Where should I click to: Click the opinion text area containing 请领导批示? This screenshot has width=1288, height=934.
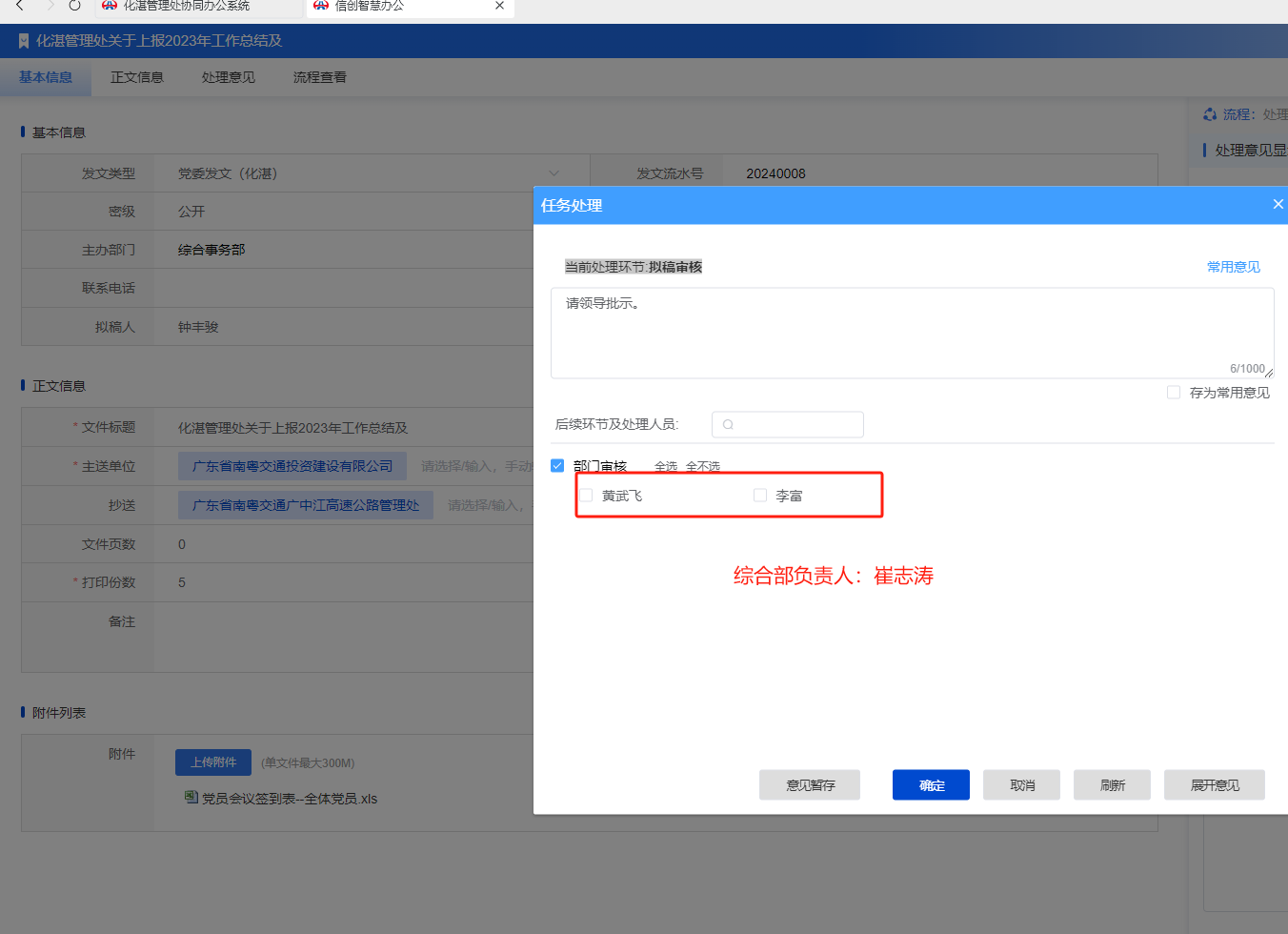(913, 334)
